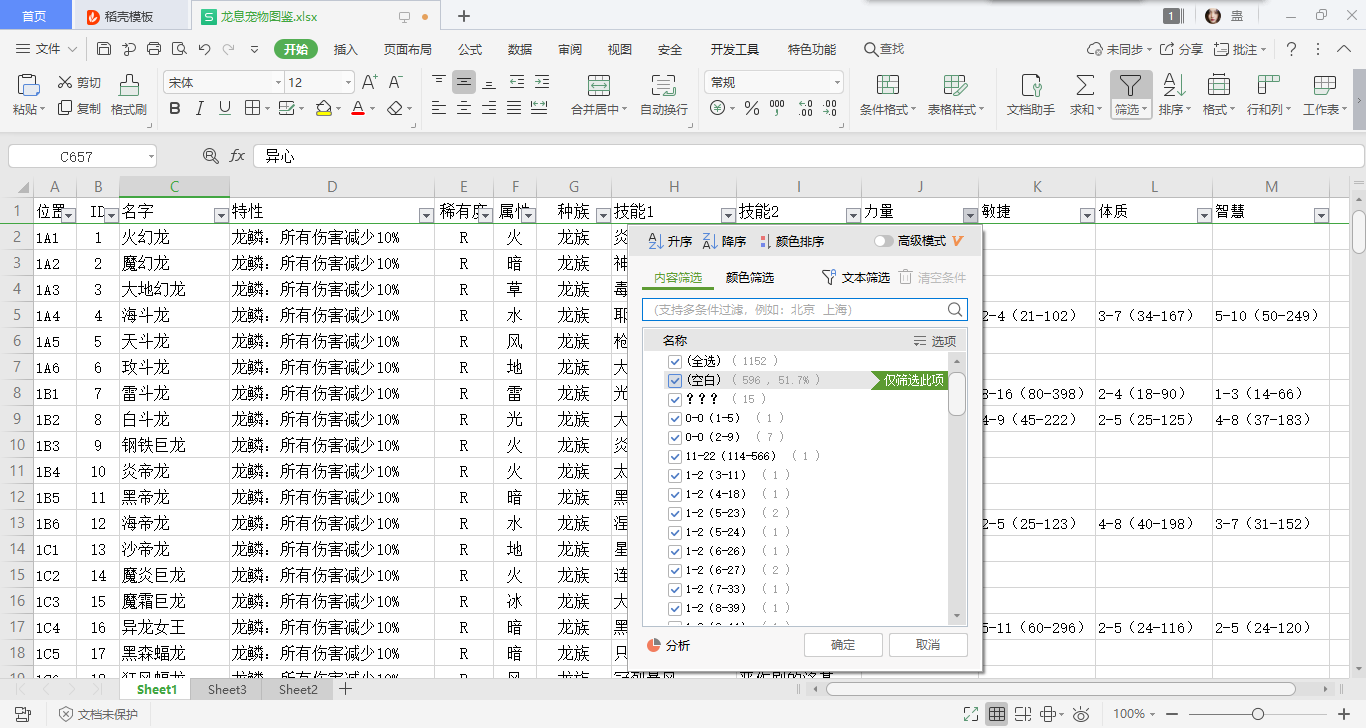Increase font size with A+
1366x728 pixels.
(x=370, y=82)
